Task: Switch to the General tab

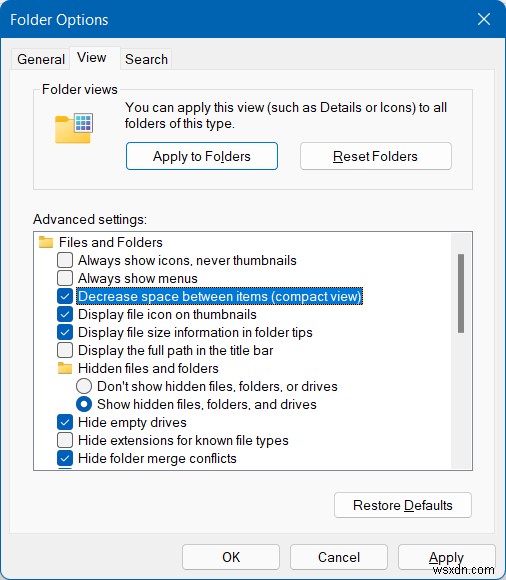Action: pos(41,59)
